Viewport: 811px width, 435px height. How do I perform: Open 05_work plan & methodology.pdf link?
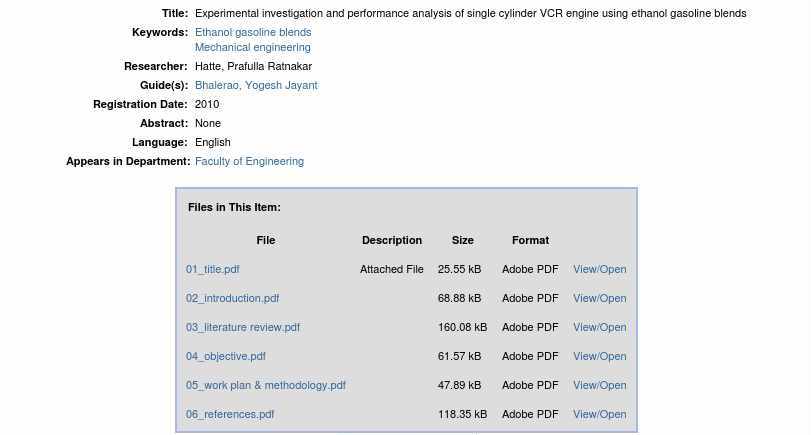point(265,385)
